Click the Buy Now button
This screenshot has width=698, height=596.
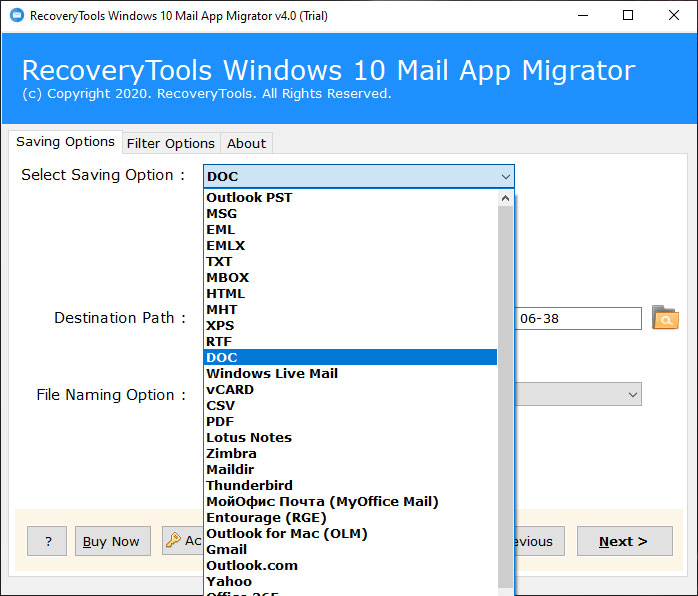[x=113, y=541]
